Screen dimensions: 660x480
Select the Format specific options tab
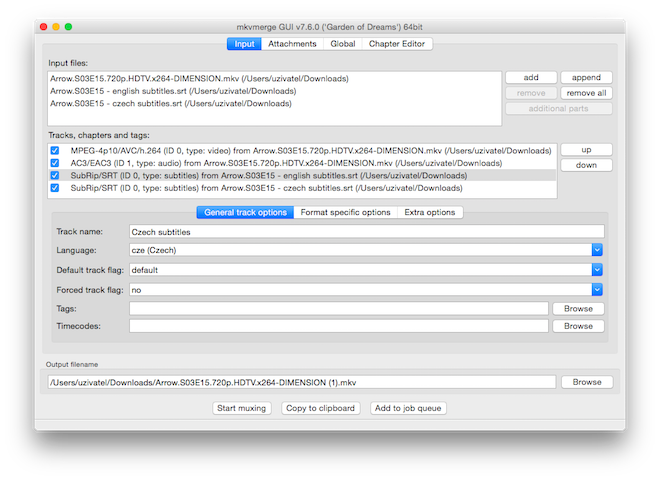346,212
